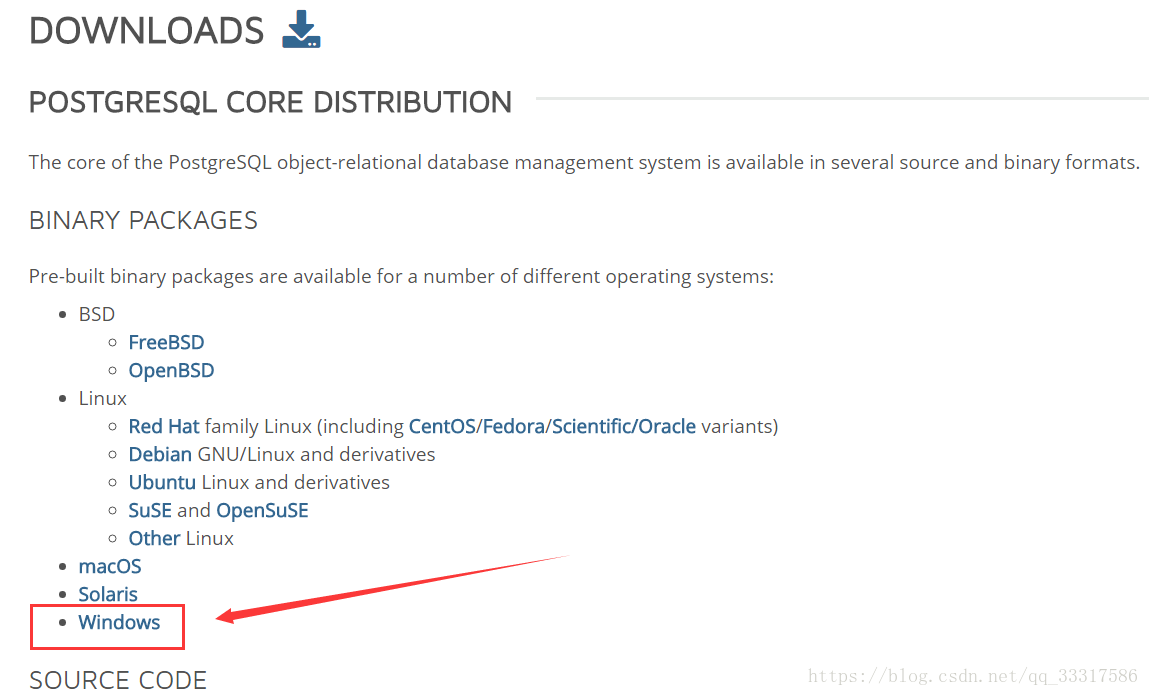
Task: Open the Oracle variant link
Action: (667, 426)
